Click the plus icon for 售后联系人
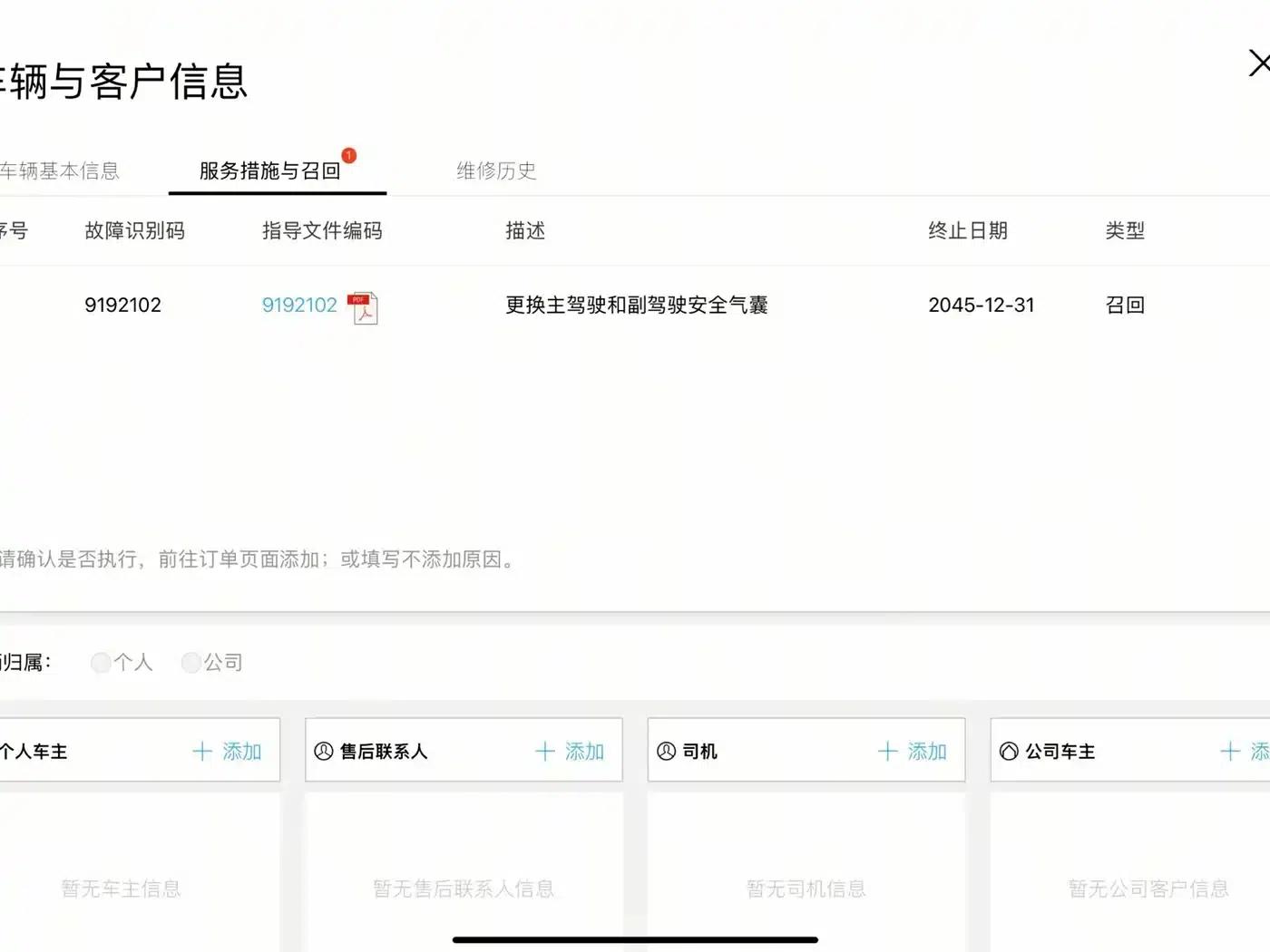1270x952 pixels. (545, 752)
